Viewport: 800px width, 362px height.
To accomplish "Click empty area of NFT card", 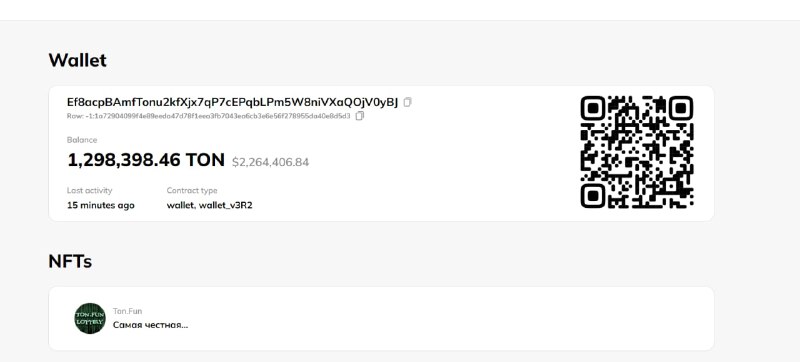I will 434,319.
